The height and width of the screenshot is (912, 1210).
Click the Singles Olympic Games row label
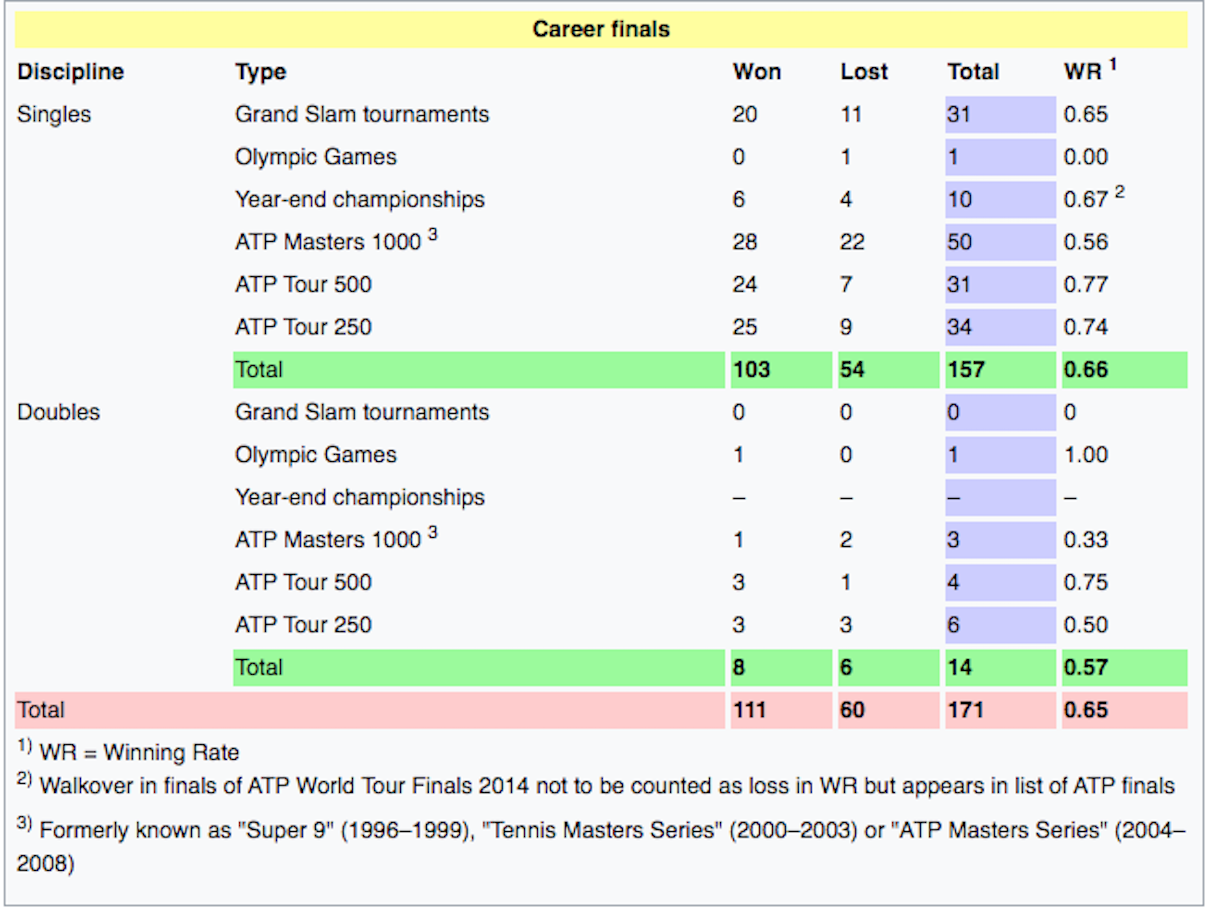click(316, 157)
